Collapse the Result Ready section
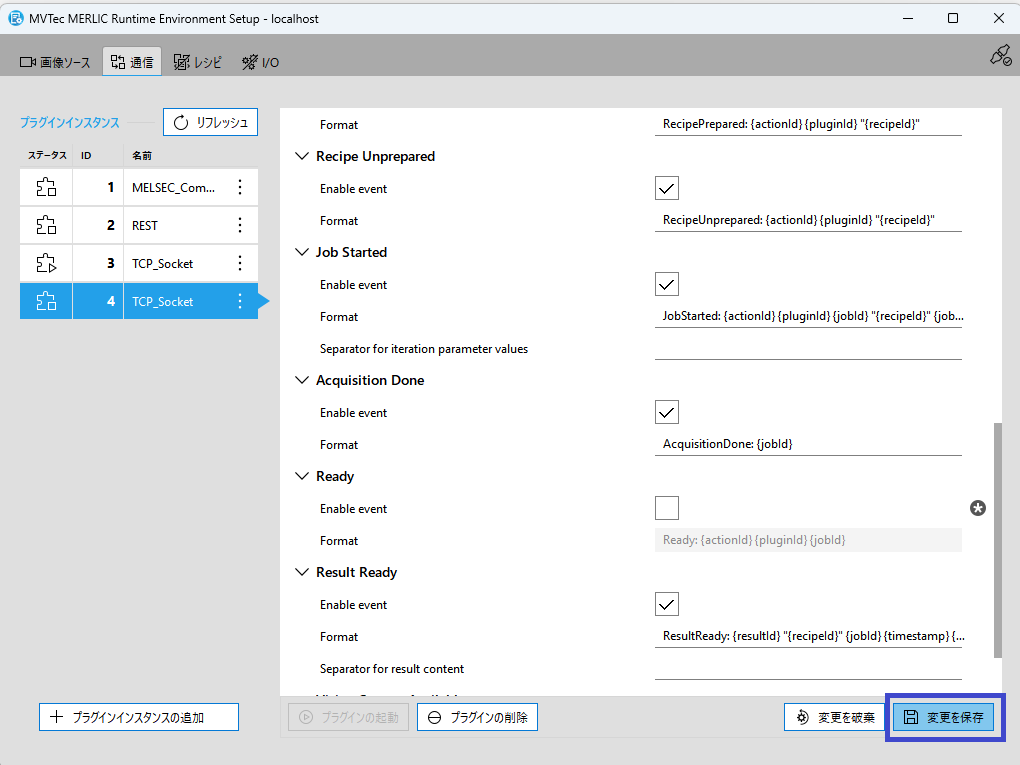 click(x=302, y=572)
